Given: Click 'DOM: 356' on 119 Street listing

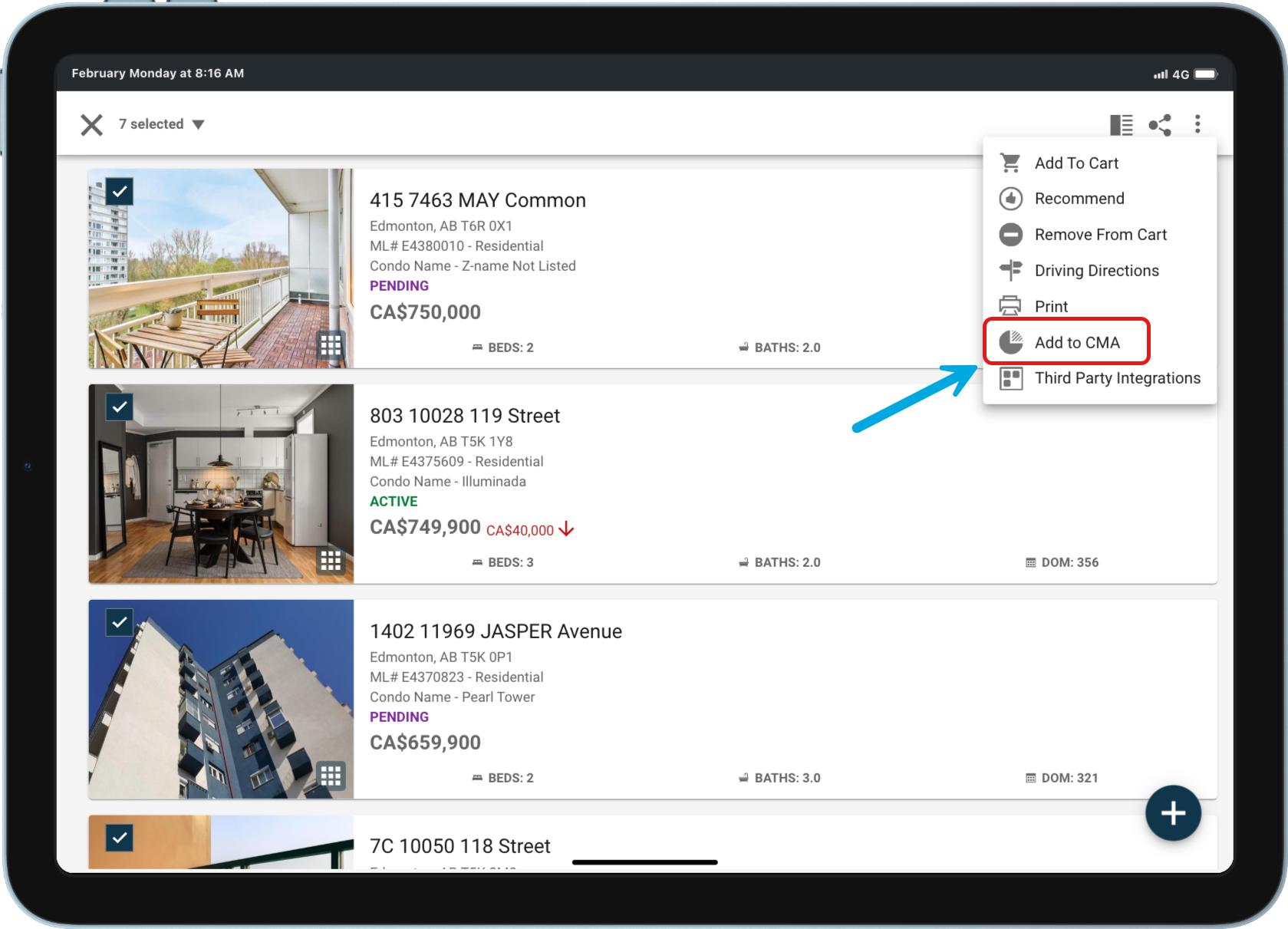Looking at the screenshot, I should 1062,562.
